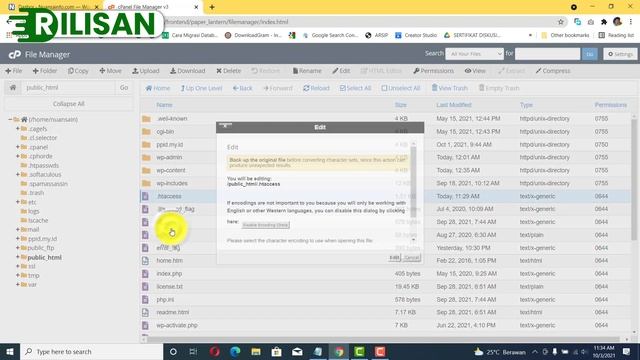The width and height of the screenshot is (640, 360).
Task: Expand the public_ftp tree folder
Action: tap(18, 248)
